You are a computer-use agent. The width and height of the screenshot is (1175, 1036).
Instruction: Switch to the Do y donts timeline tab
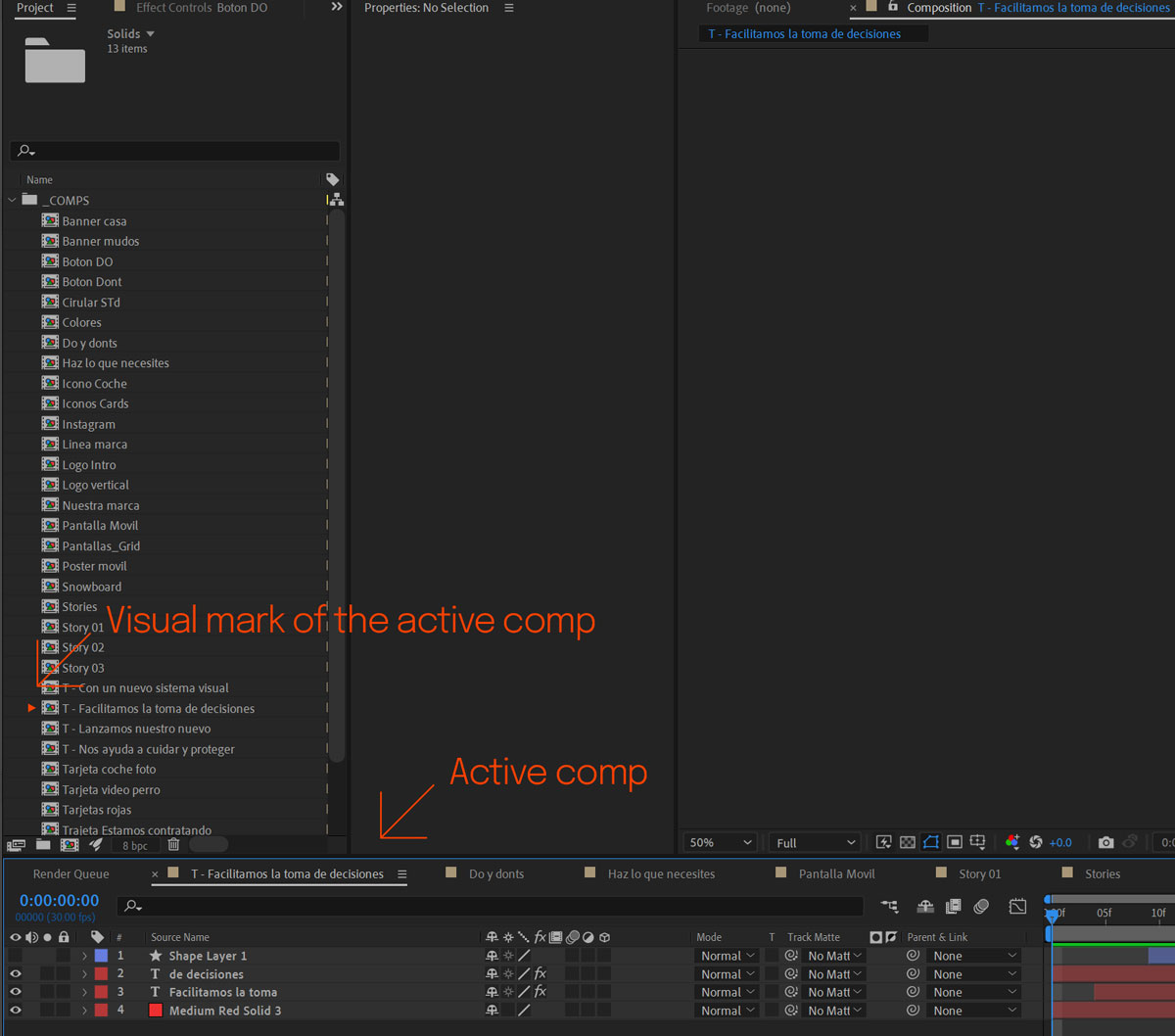498,872
